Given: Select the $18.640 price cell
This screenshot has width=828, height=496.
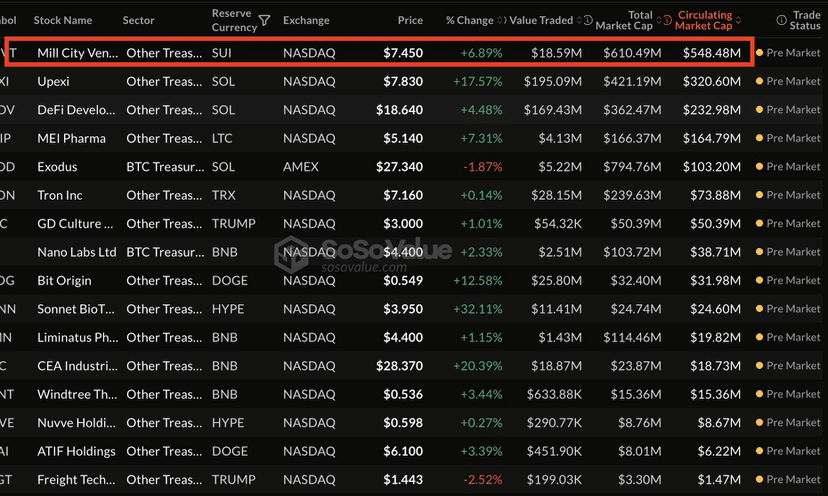Looking at the screenshot, I should [x=399, y=110].
